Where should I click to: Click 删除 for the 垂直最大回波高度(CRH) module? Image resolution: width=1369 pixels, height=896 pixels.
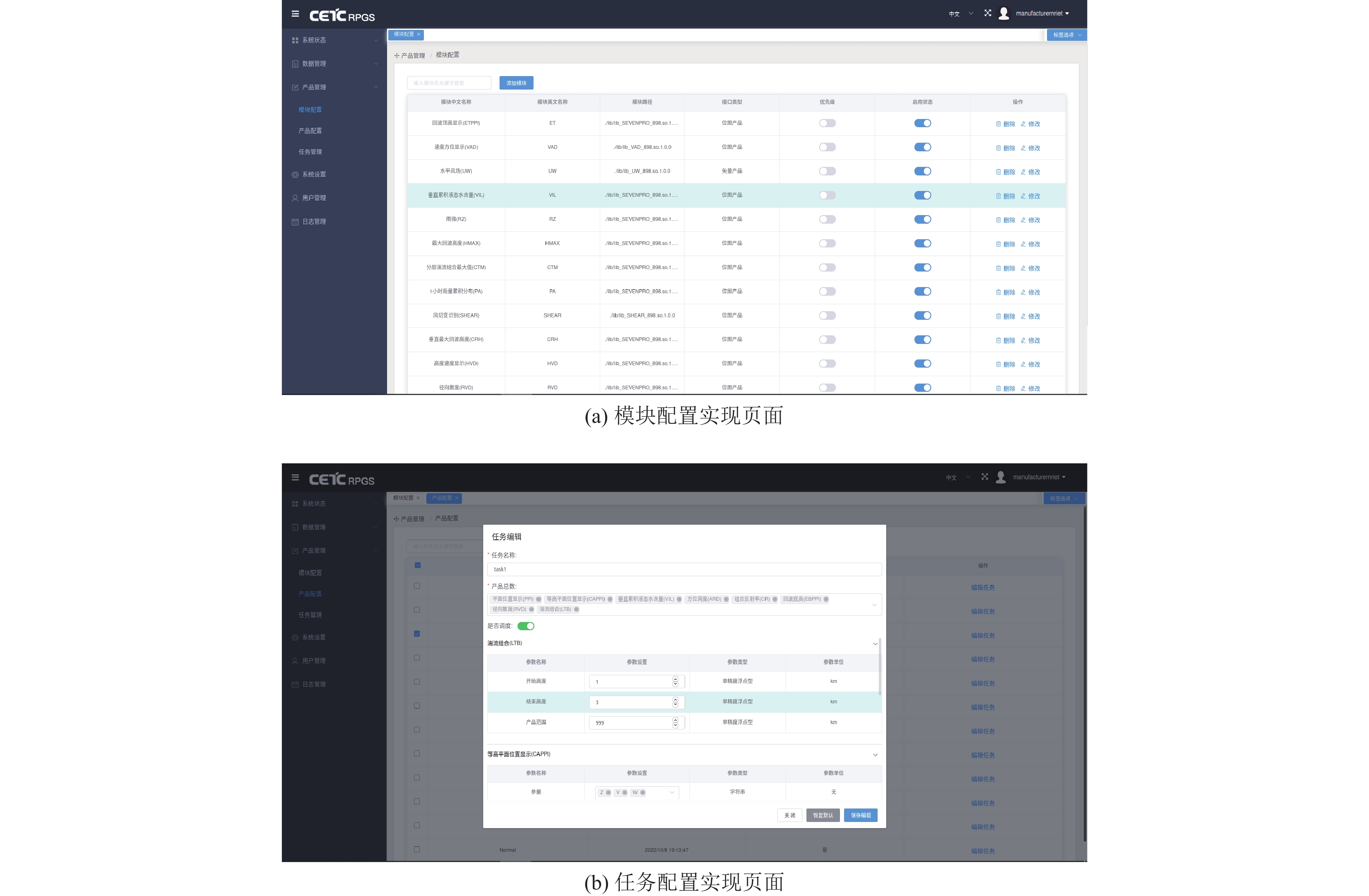[x=1005, y=341]
